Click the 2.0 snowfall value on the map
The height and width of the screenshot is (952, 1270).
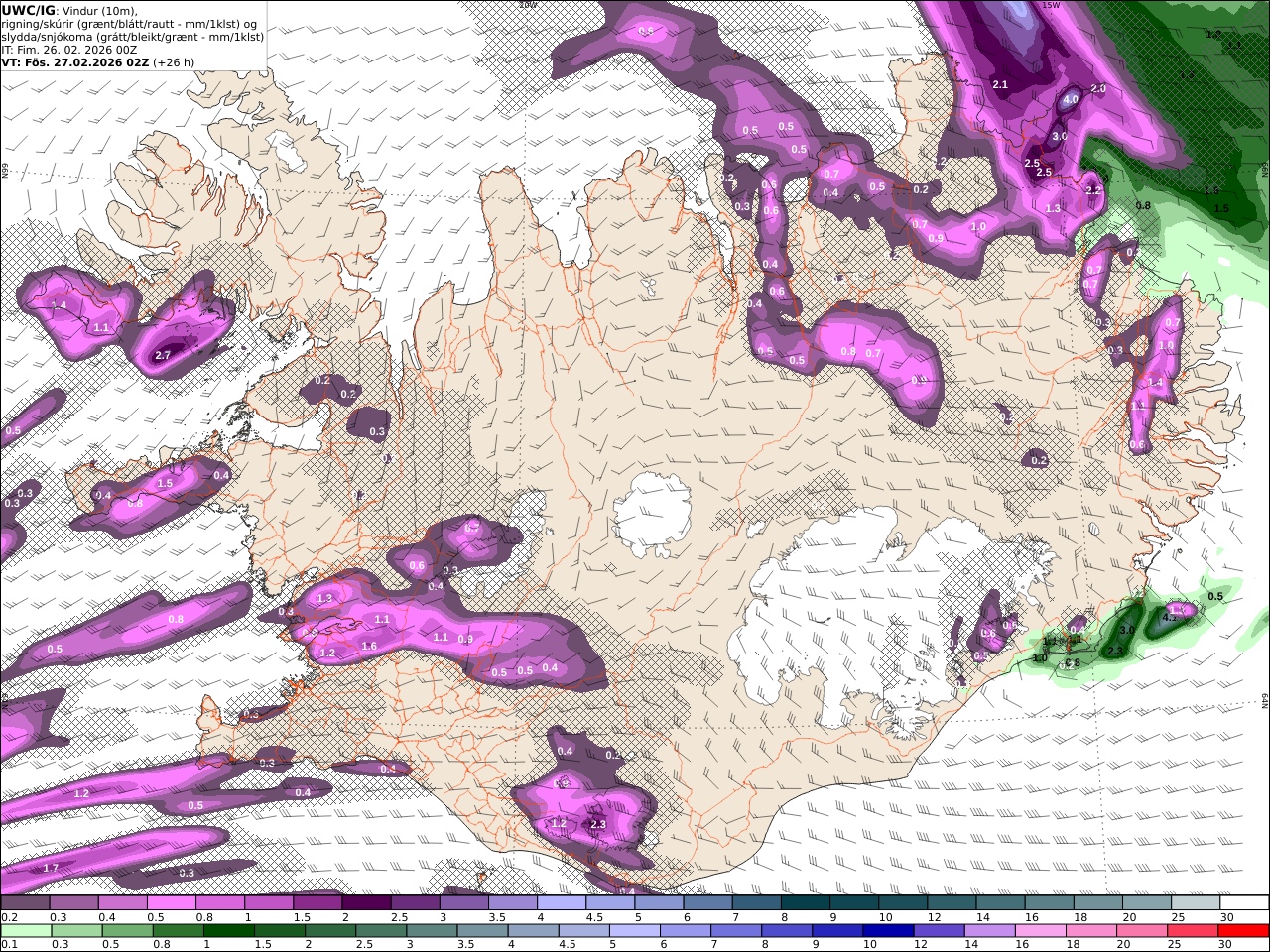tap(1098, 88)
